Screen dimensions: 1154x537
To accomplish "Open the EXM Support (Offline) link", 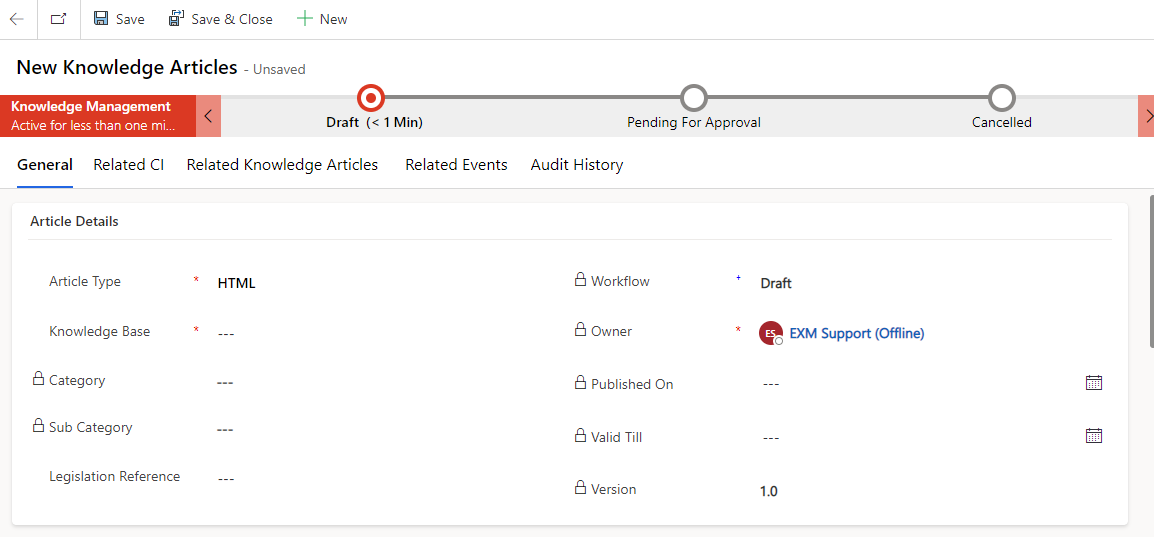I will pos(857,333).
